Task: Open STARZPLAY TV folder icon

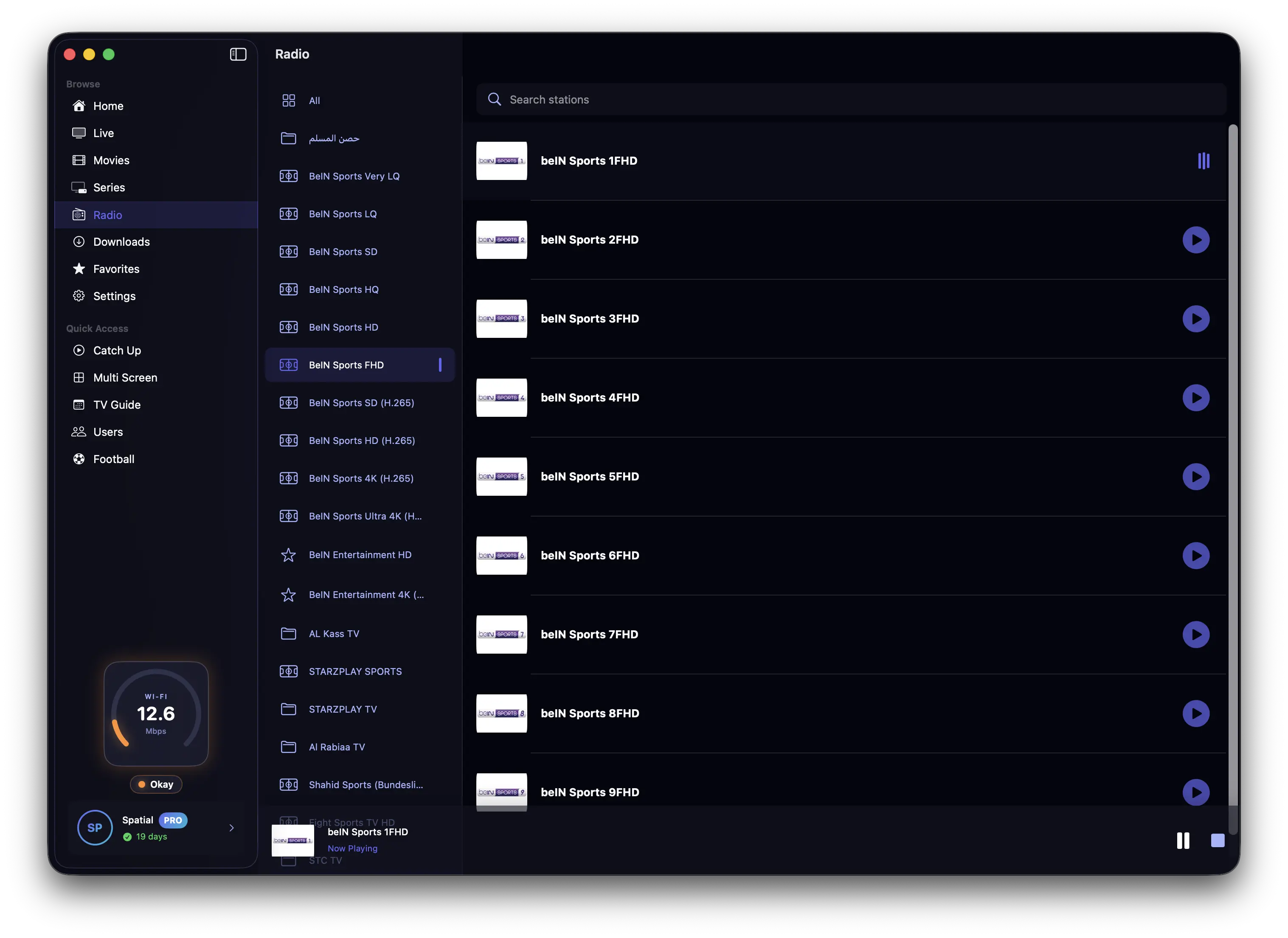Action: click(x=289, y=709)
